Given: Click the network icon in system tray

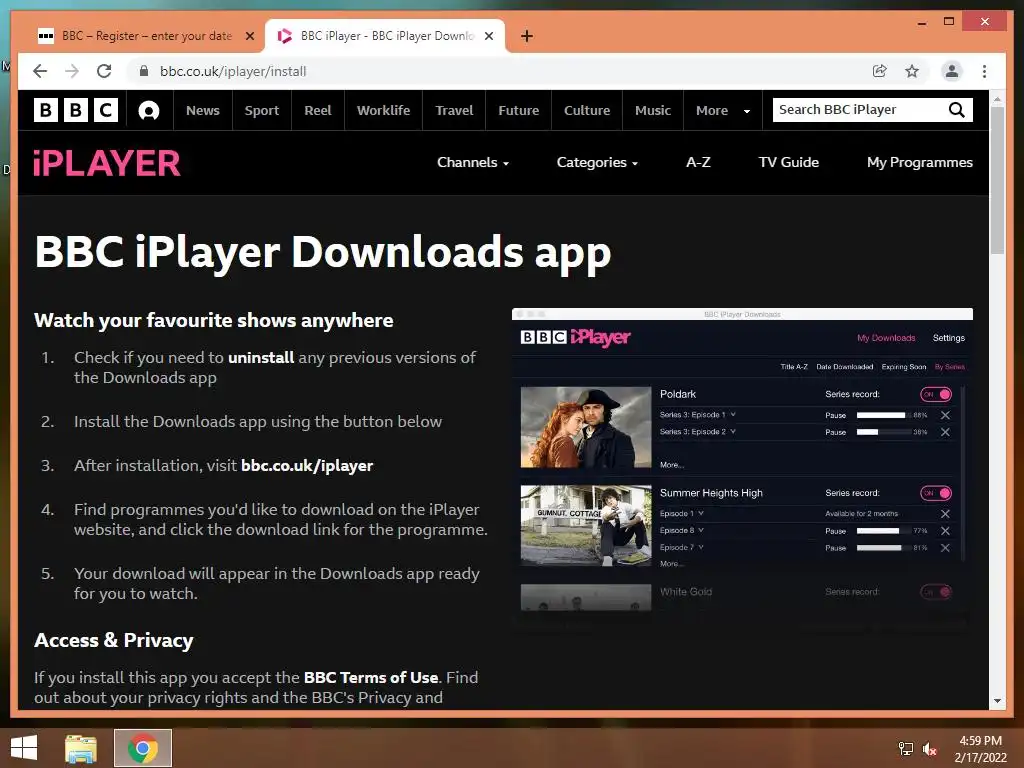Looking at the screenshot, I should click(x=905, y=748).
